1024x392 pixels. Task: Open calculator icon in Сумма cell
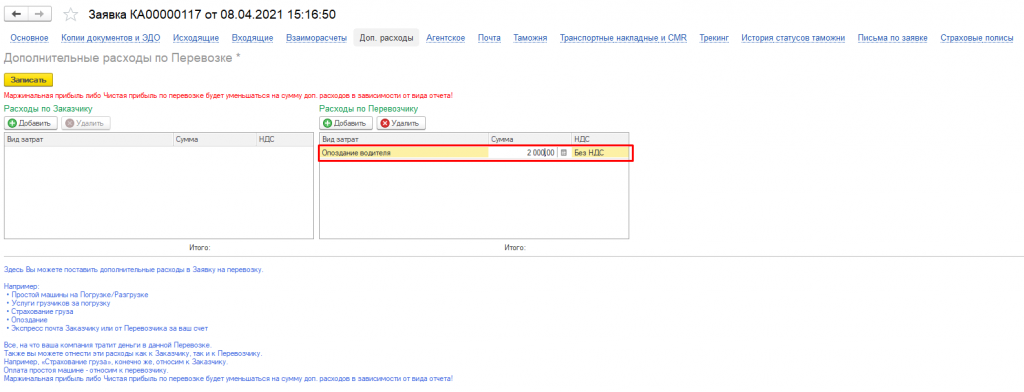[563, 153]
